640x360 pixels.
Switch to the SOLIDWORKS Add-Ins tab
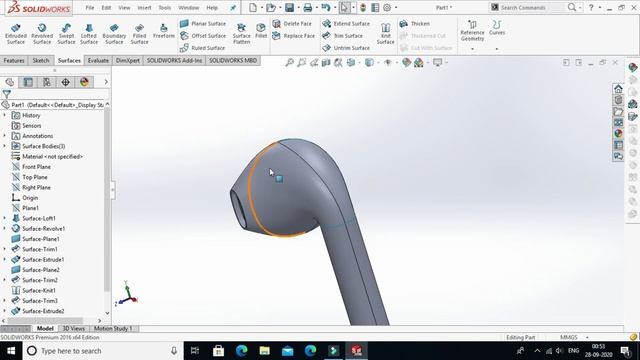(174, 60)
